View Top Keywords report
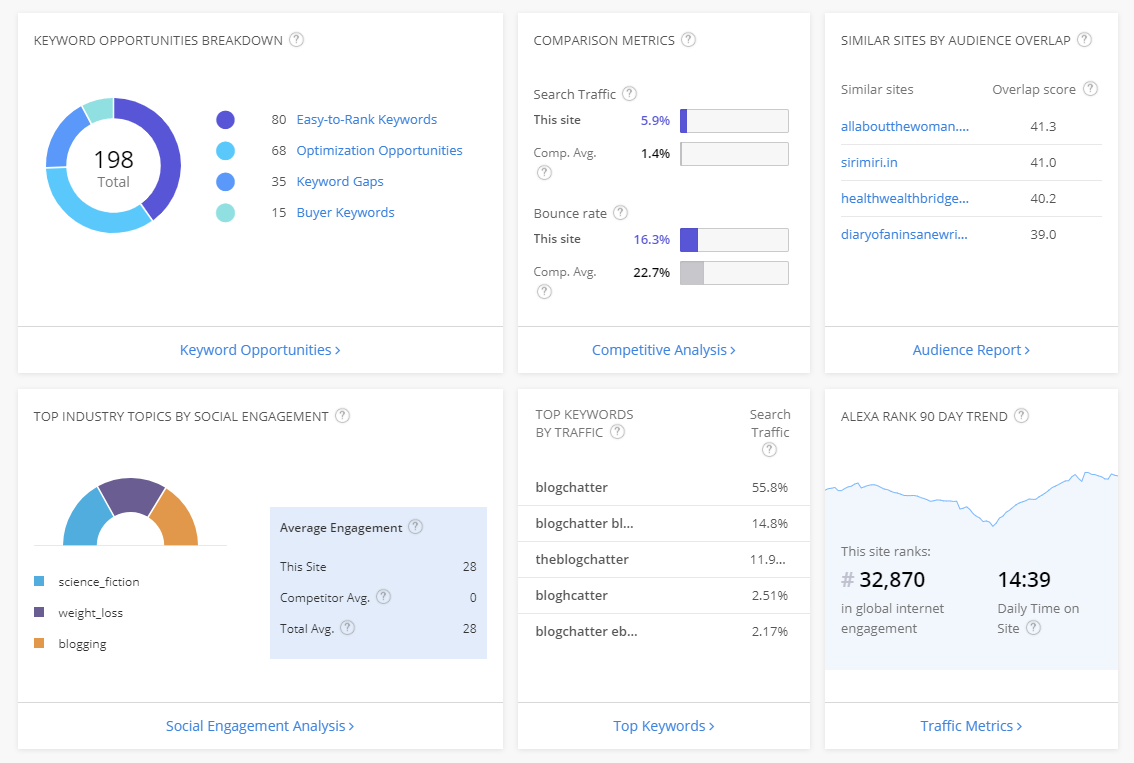The image size is (1134, 763). [663, 726]
